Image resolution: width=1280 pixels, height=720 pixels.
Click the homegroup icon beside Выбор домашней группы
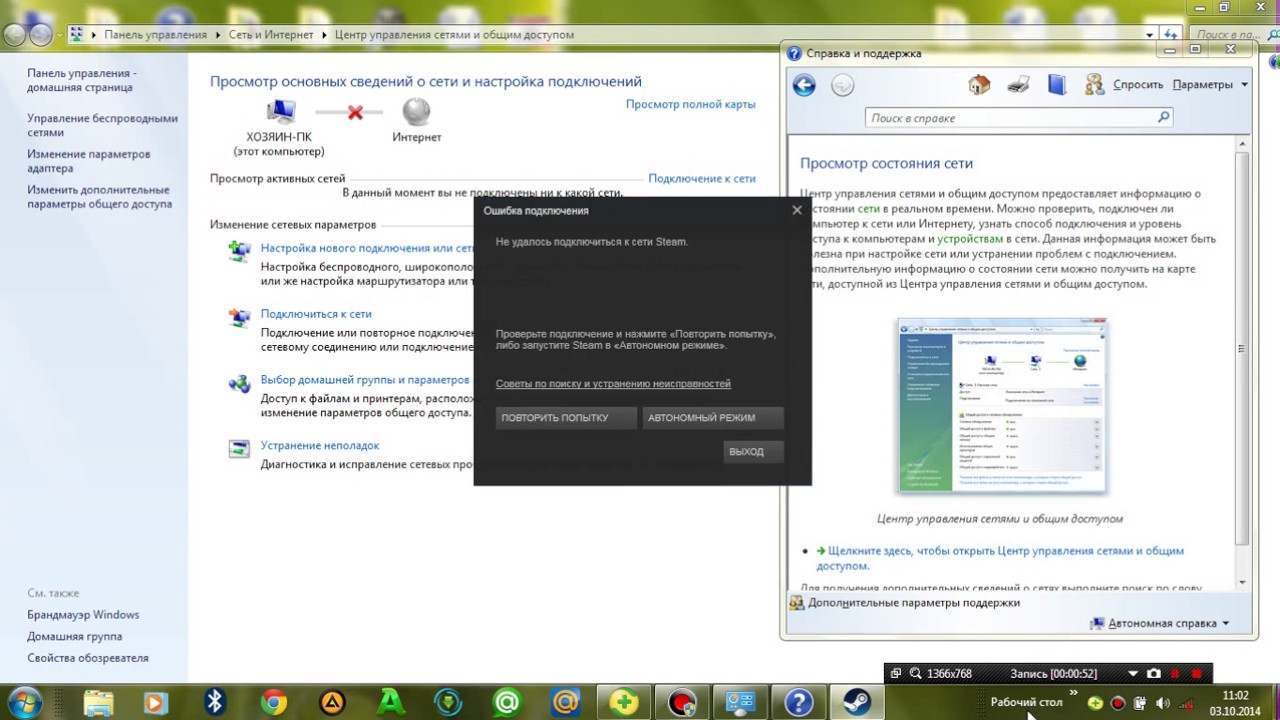239,383
